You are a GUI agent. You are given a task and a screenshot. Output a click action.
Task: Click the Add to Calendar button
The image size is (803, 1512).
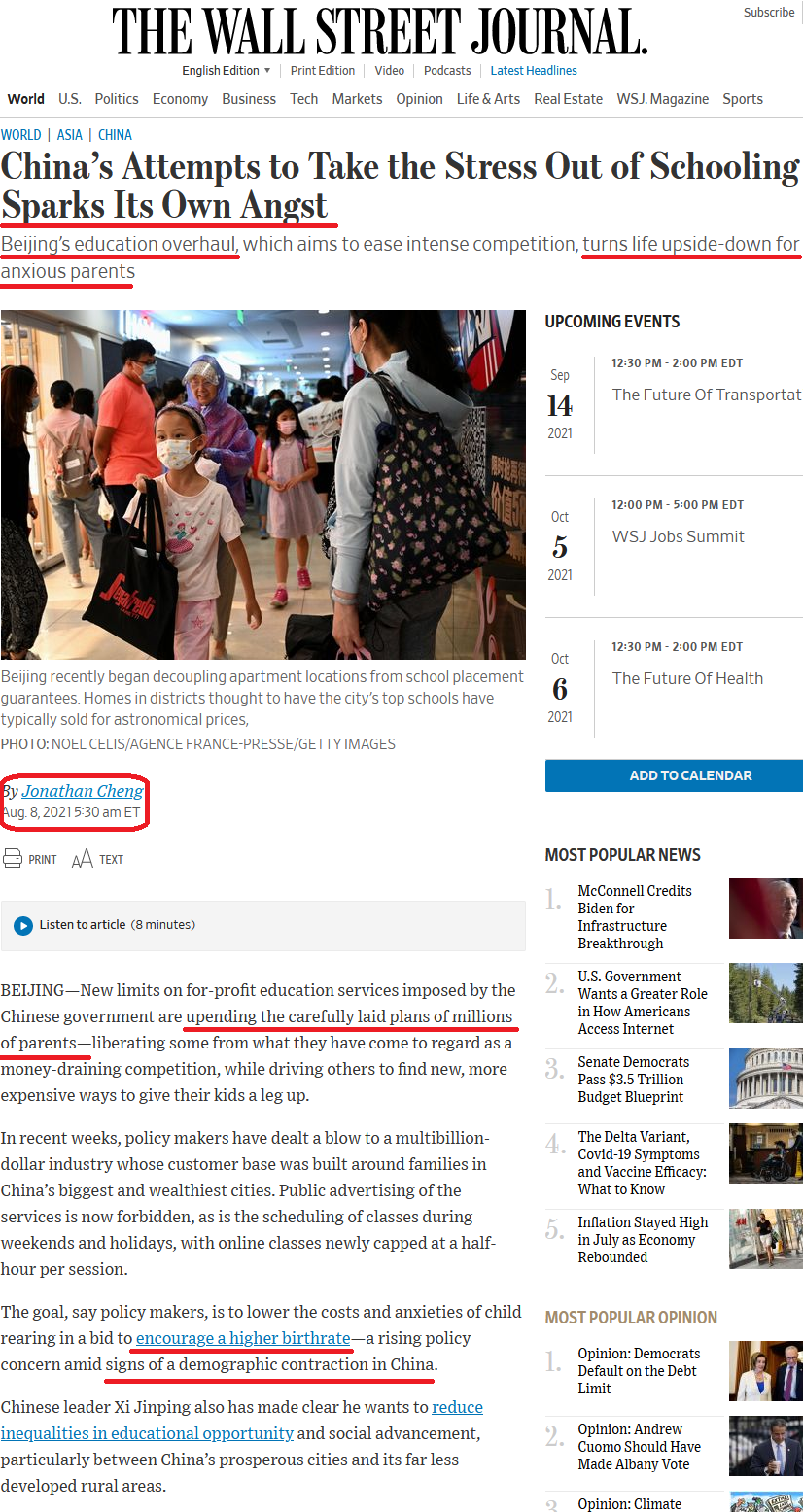674,775
